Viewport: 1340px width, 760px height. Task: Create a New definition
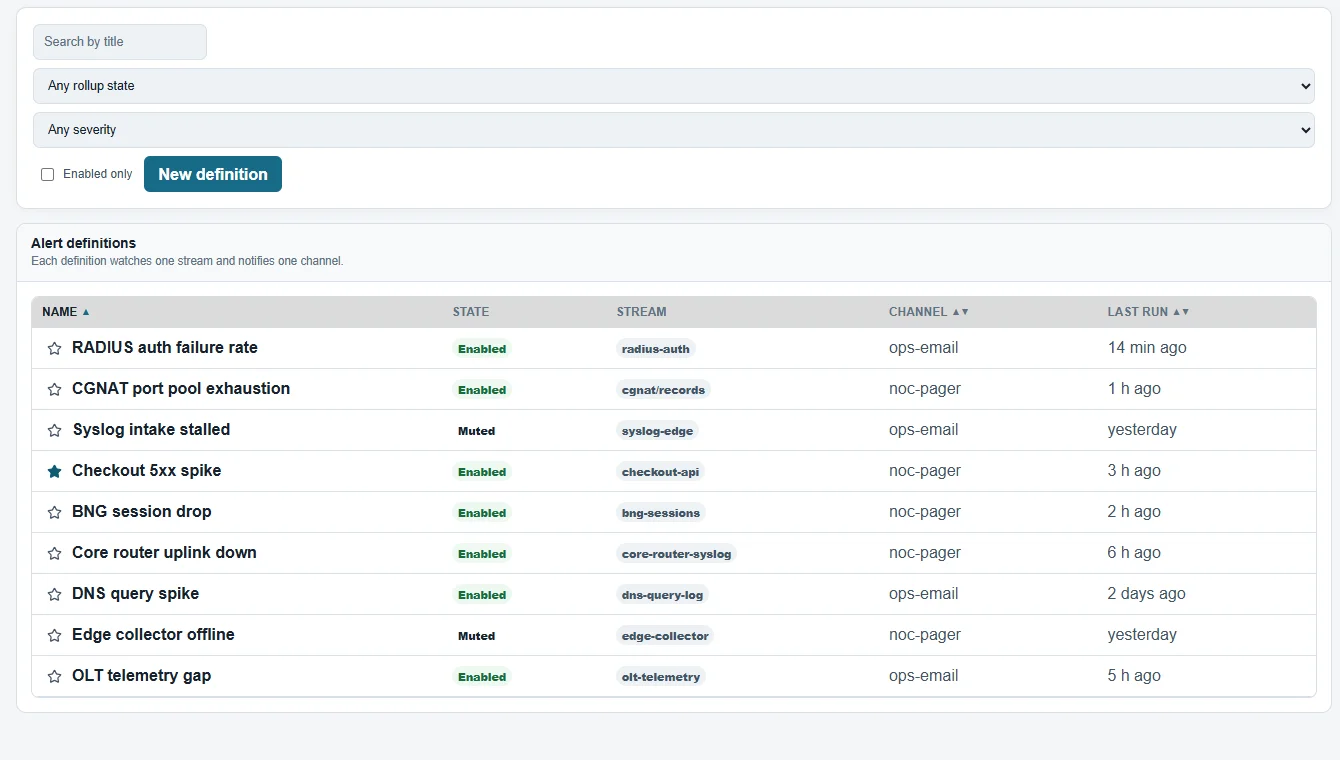tap(213, 174)
